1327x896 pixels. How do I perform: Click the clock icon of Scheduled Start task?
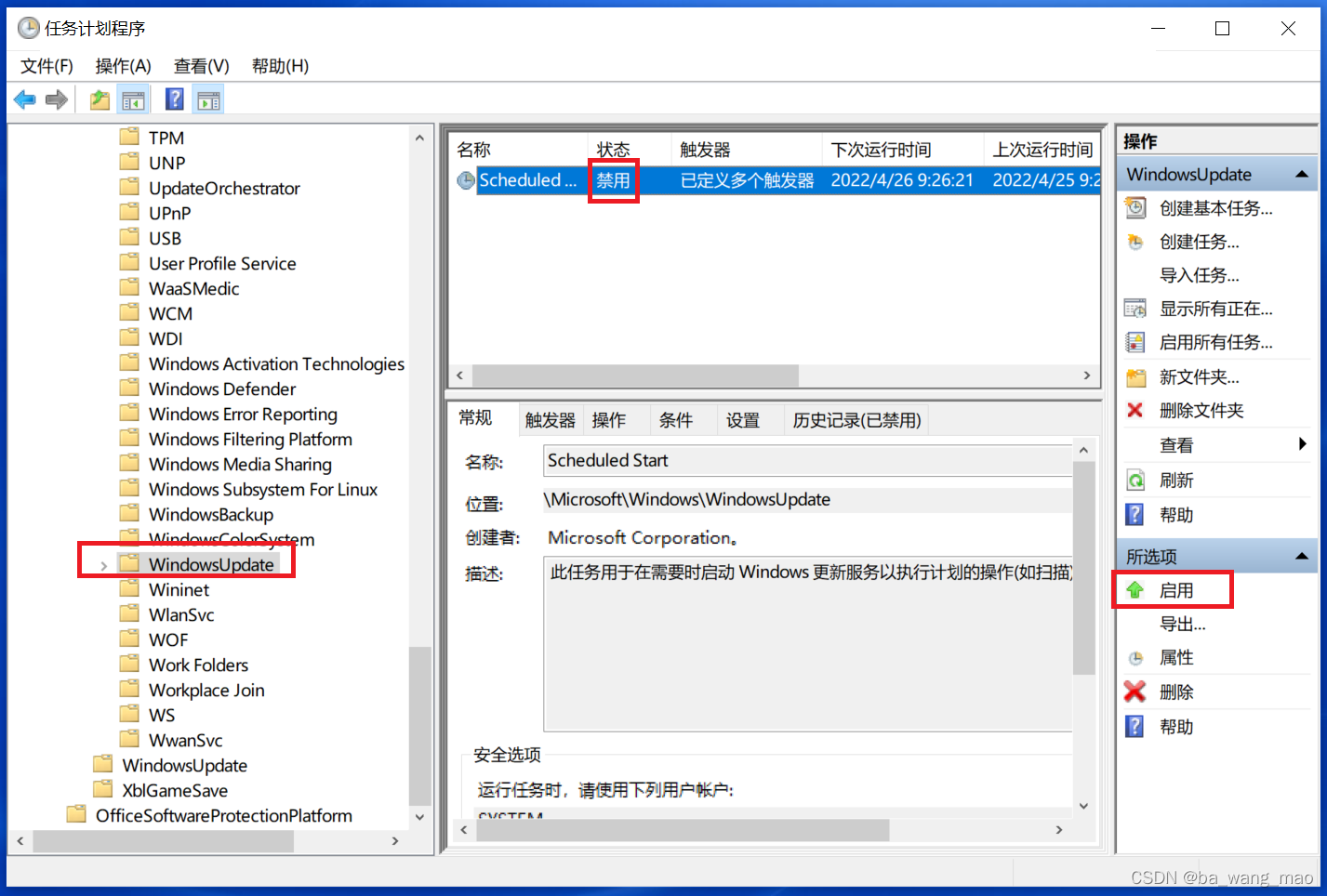pos(466,180)
